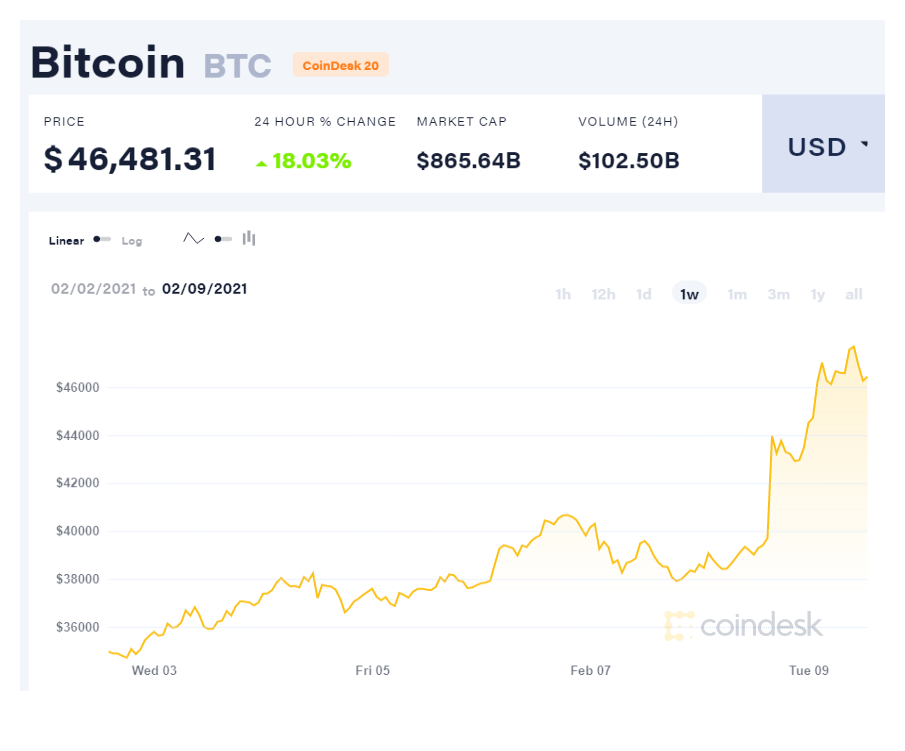Select the 1y time range
905x751 pixels.
(x=817, y=294)
